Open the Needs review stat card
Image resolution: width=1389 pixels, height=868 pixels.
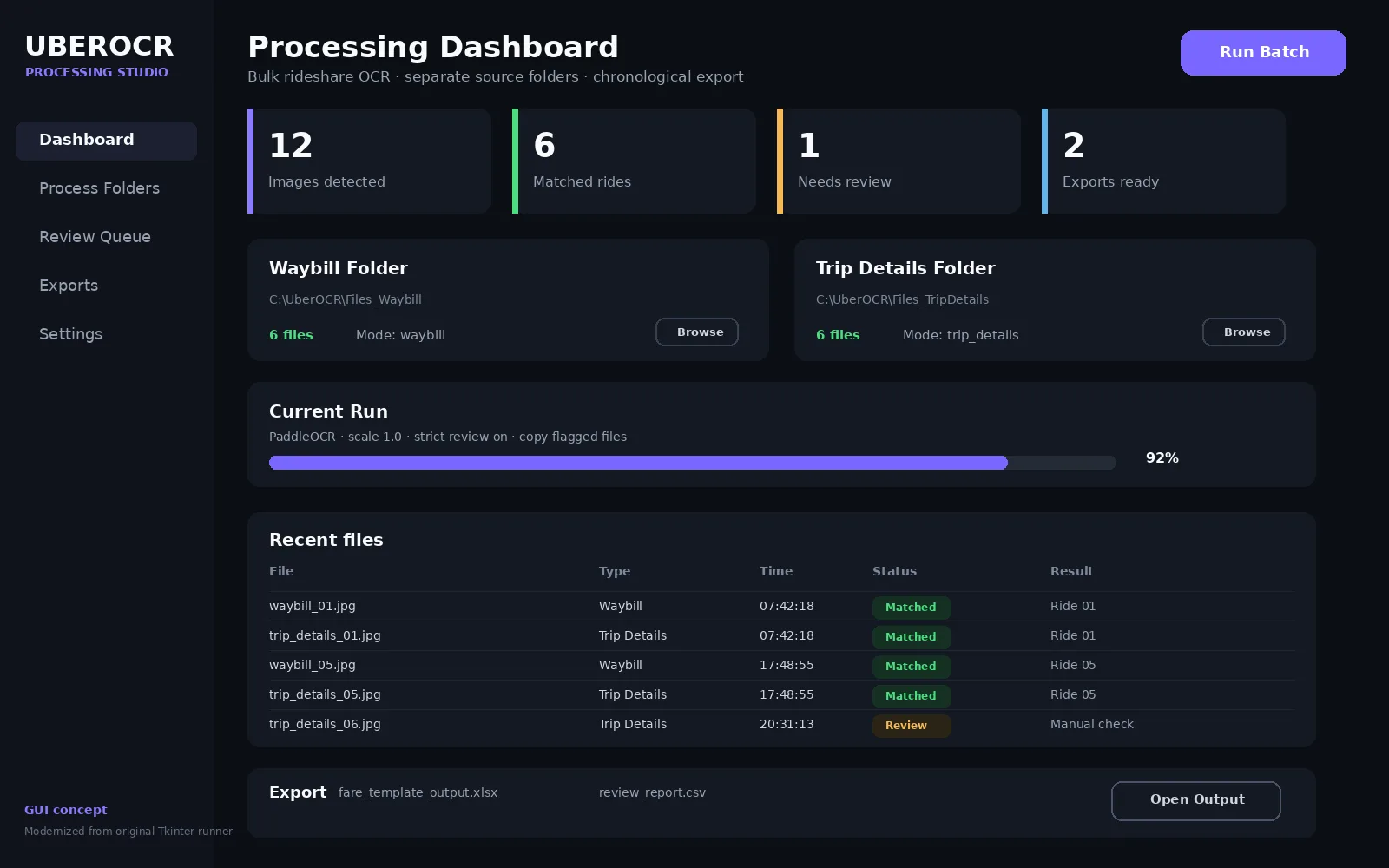tap(899, 161)
